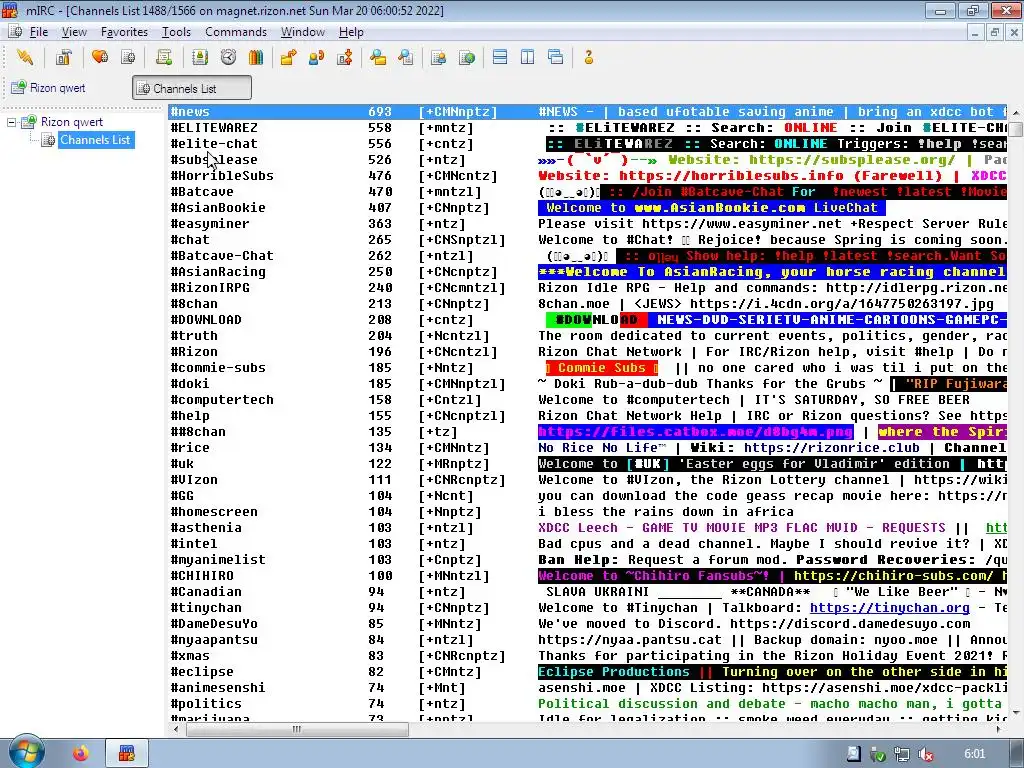Screen dimensions: 1024x768
Task: Select the #myanimelist channel entry
Action: pyautogui.click(x=588, y=560)
